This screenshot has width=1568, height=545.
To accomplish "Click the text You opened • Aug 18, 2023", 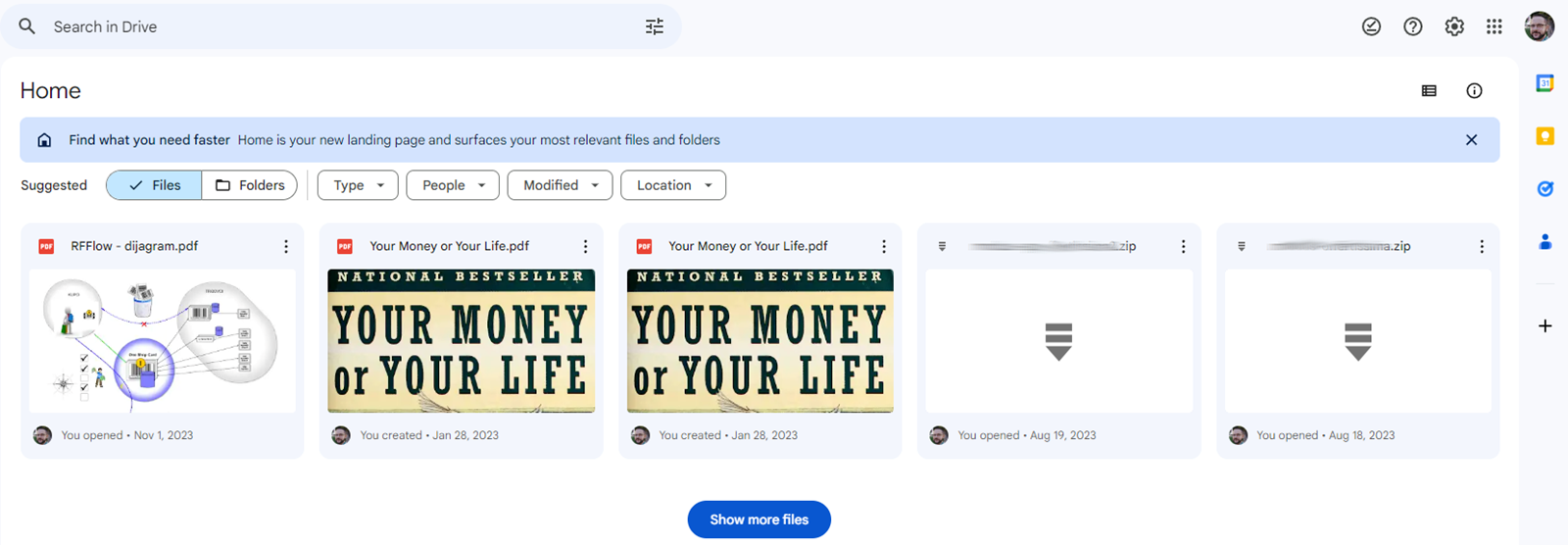I will [1326, 435].
